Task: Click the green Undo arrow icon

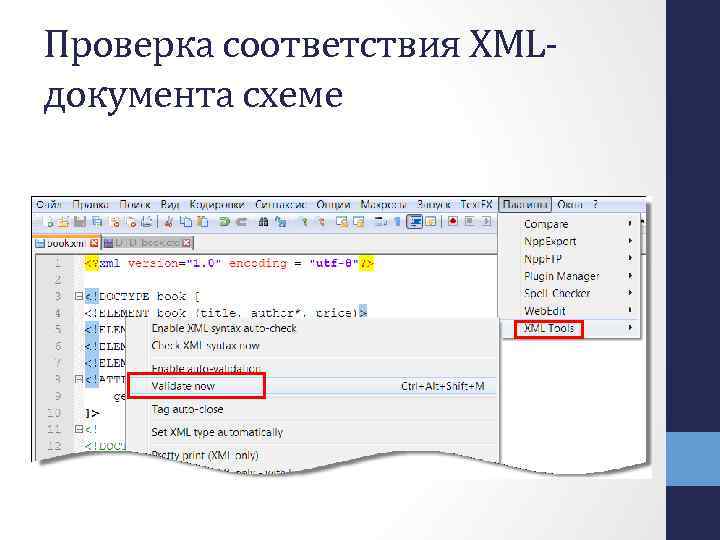Action: pos(224,222)
